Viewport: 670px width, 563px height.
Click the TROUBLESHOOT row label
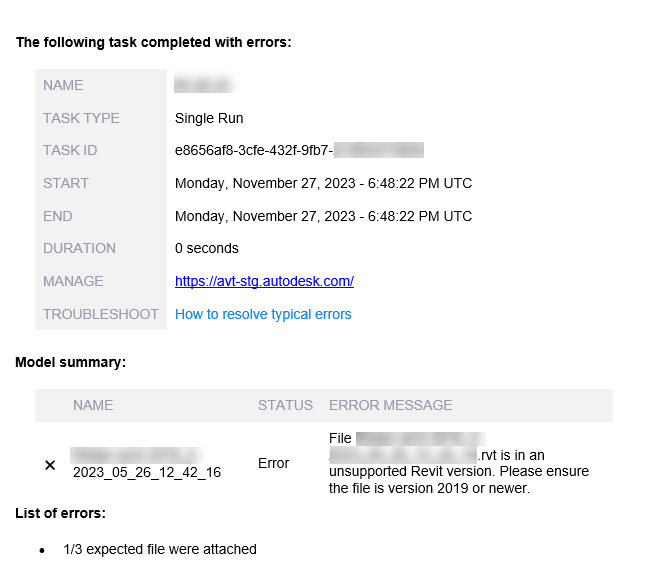(101, 314)
